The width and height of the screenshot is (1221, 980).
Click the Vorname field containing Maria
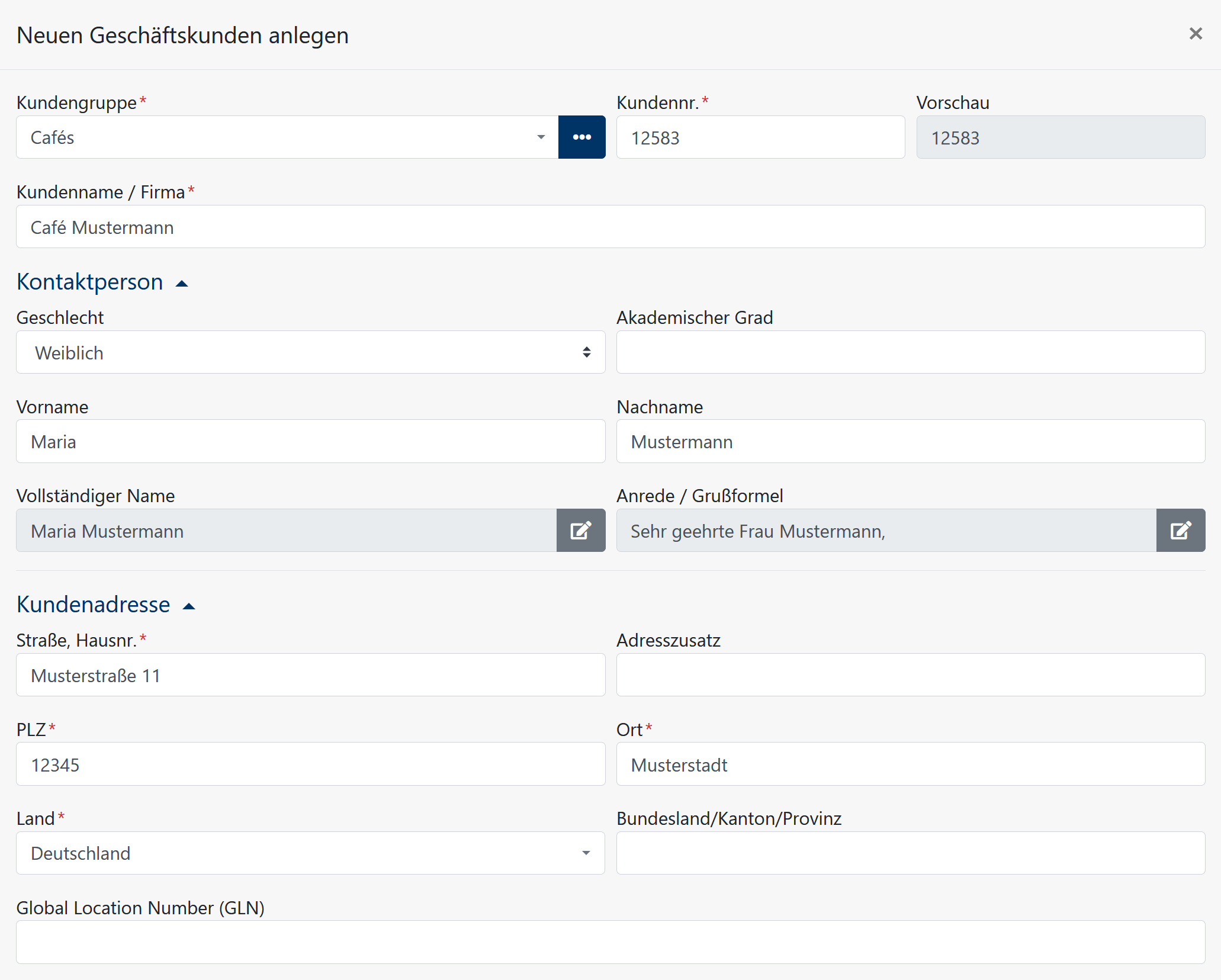[311, 442]
